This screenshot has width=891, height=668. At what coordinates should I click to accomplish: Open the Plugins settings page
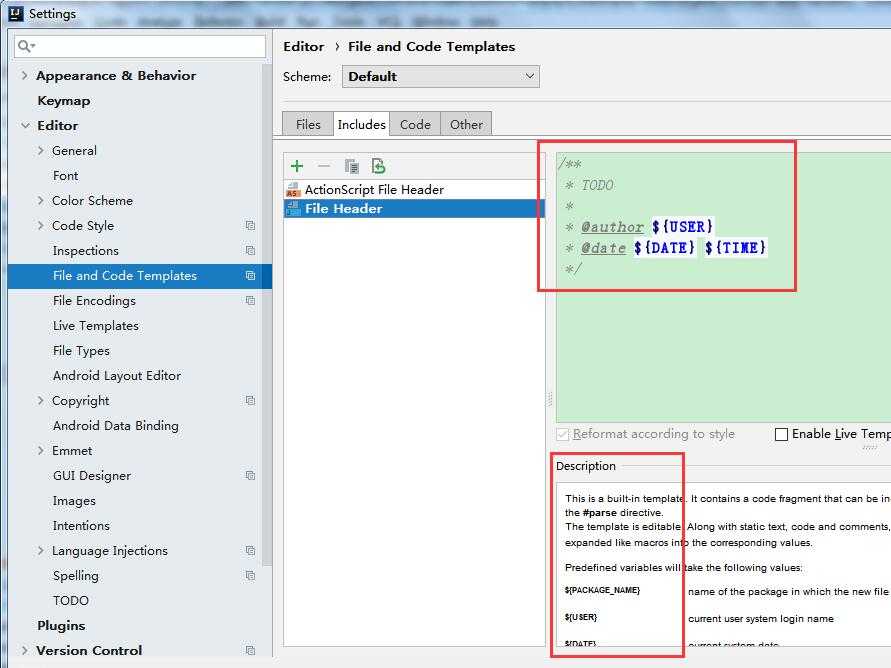click(61, 625)
